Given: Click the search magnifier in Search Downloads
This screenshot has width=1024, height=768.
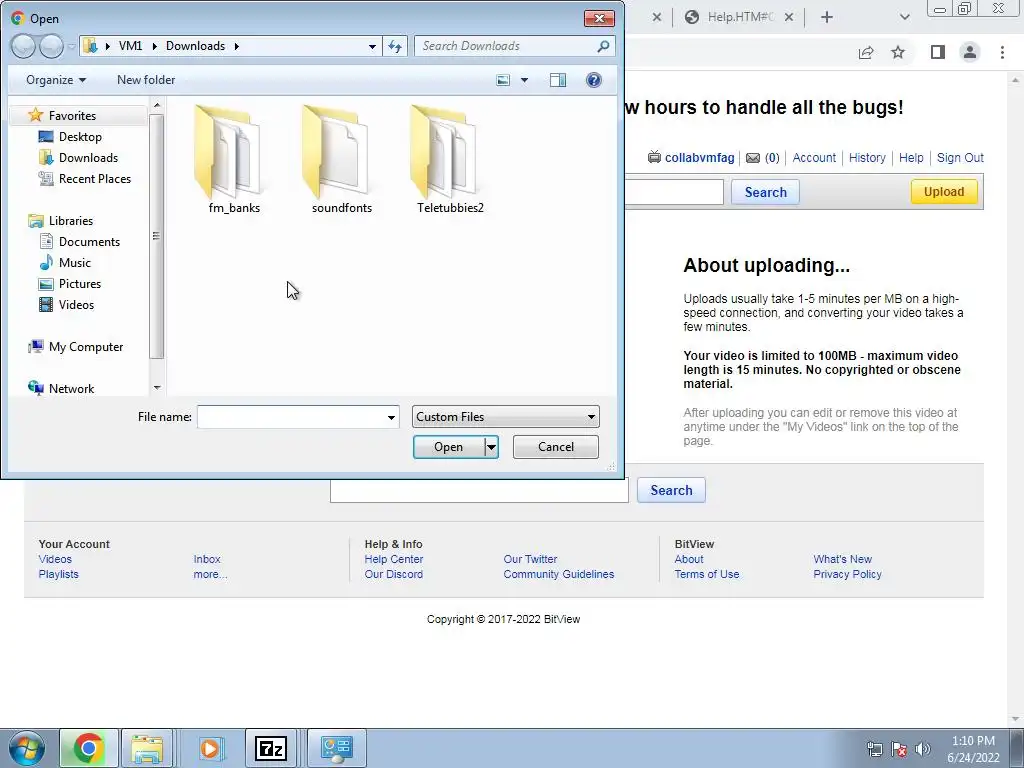Looking at the screenshot, I should coord(603,46).
